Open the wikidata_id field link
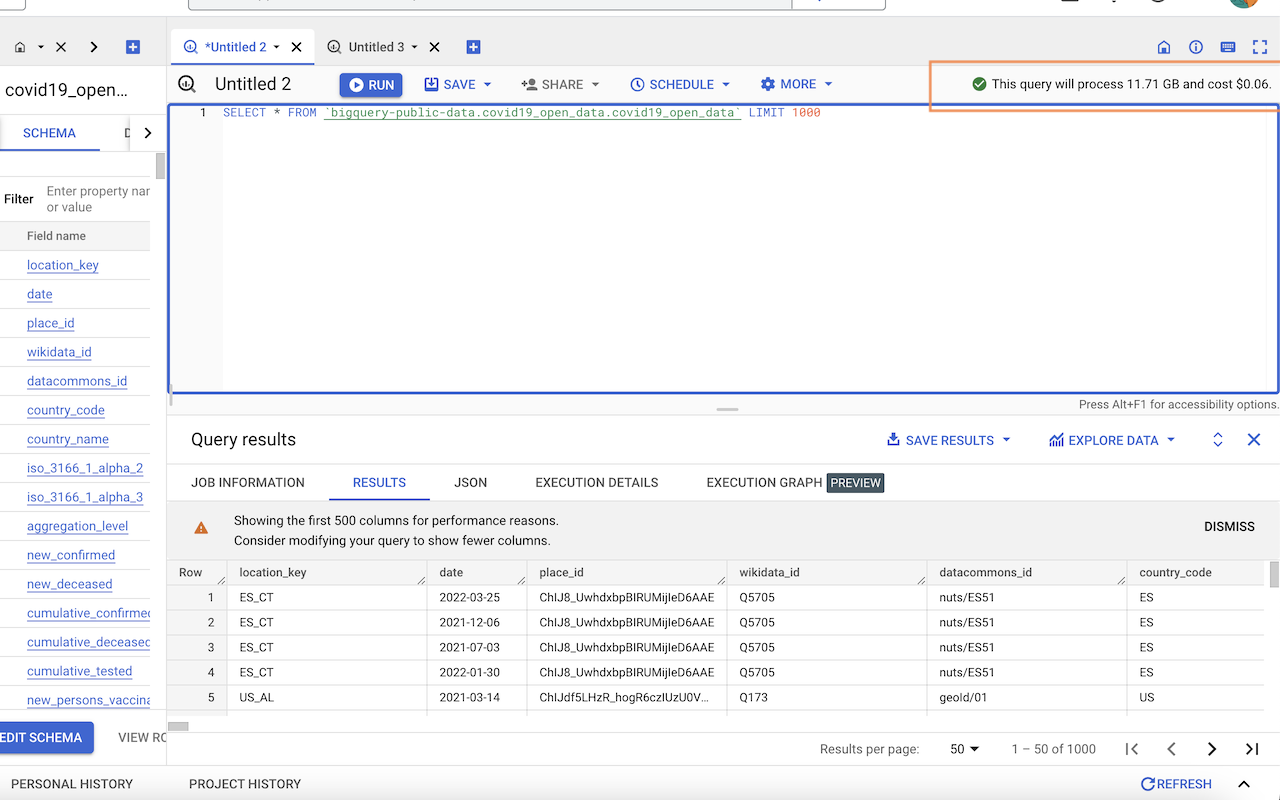Screen dimensions: 1280x800 pyautogui.click(x=59, y=352)
